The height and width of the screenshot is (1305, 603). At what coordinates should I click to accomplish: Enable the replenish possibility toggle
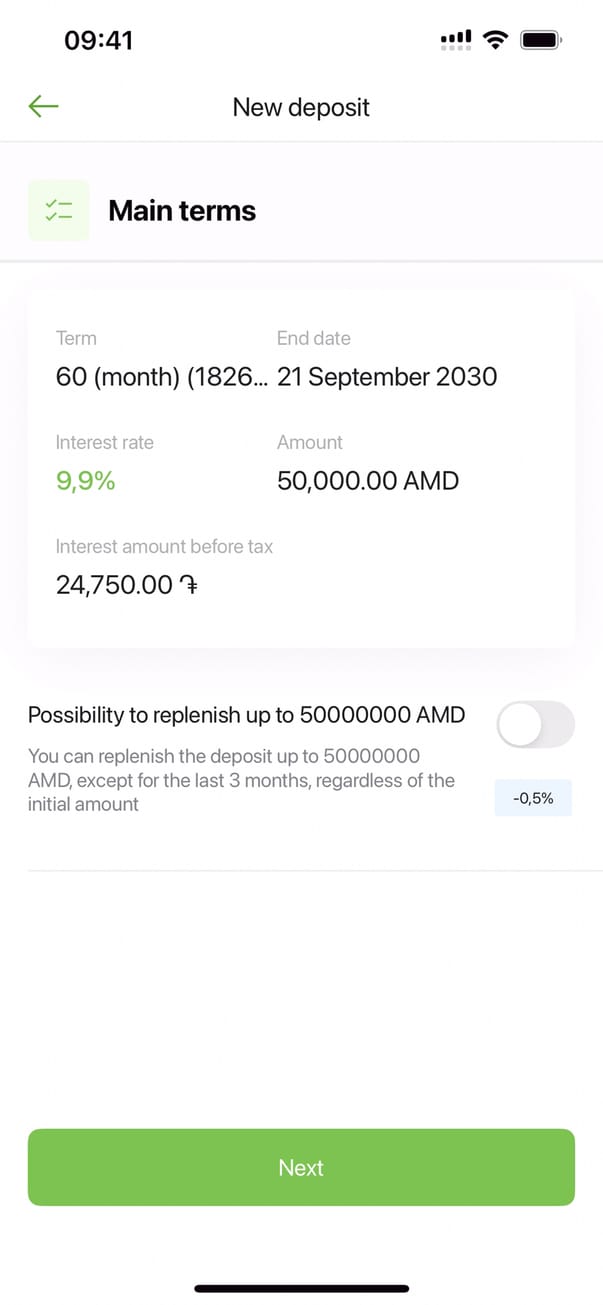(535, 724)
